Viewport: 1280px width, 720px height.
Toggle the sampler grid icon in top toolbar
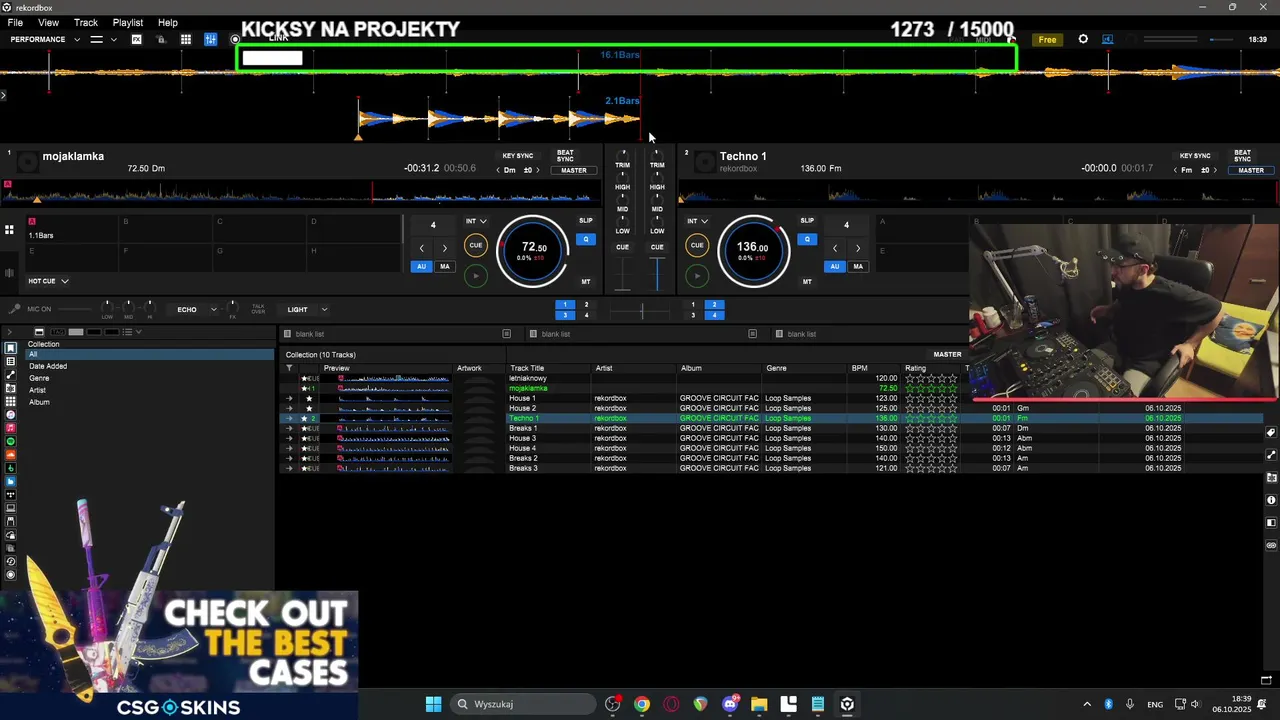pyautogui.click(x=186, y=39)
